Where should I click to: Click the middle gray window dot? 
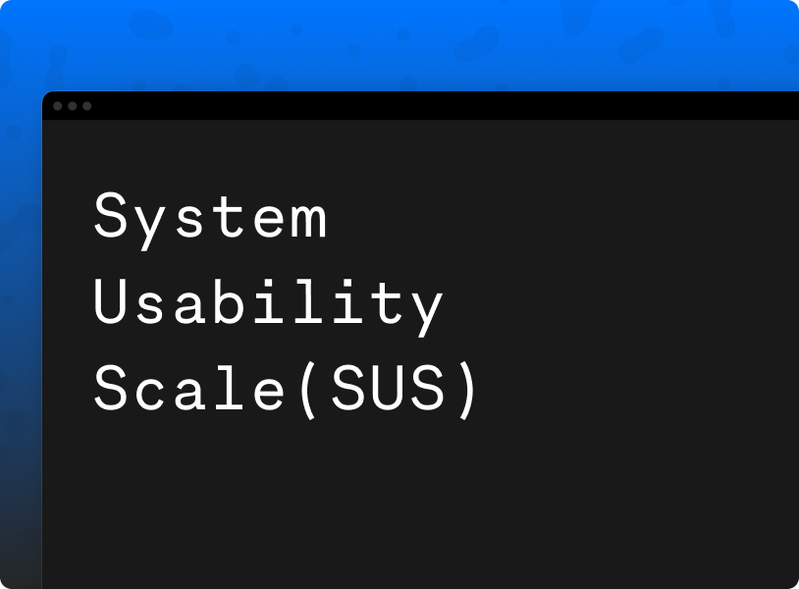(72, 106)
